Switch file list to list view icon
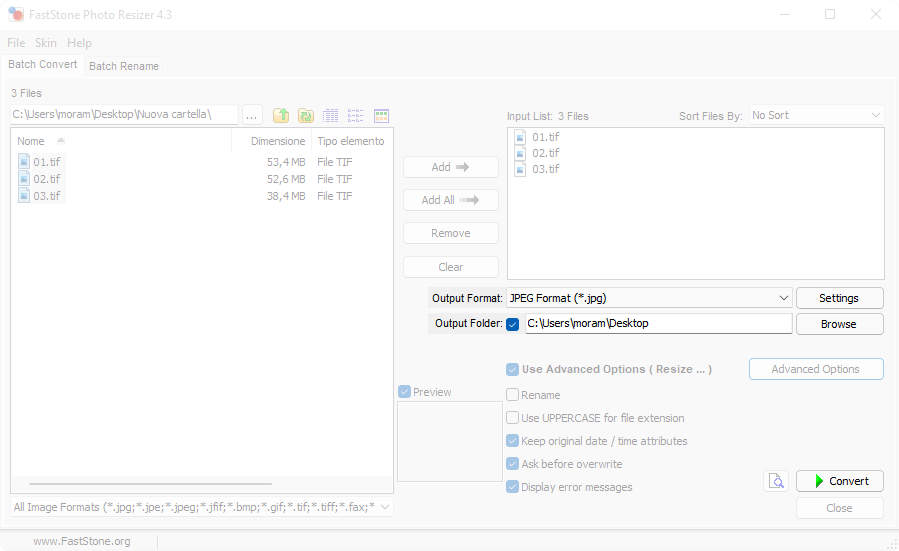The image size is (899, 551). click(x=355, y=115)
